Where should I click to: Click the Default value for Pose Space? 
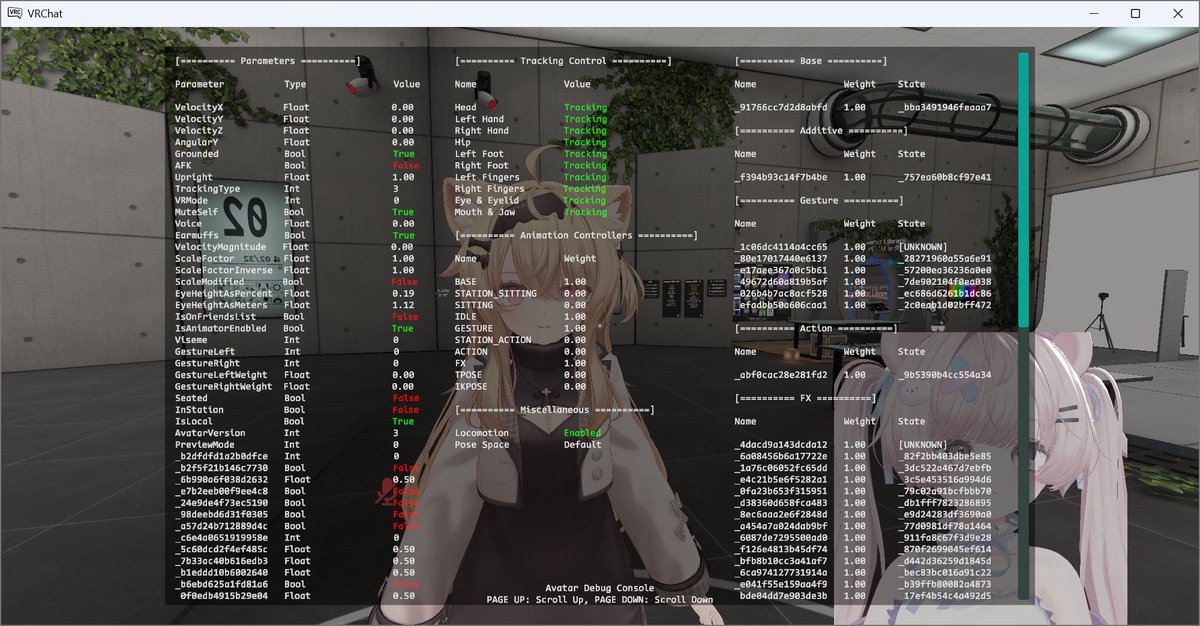(x=583, y=445)
